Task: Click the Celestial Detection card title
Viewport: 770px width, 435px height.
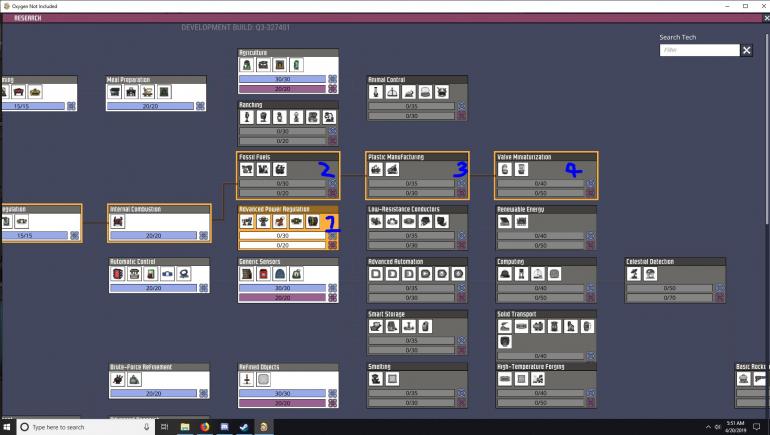Action: click(x=650, y=262)
